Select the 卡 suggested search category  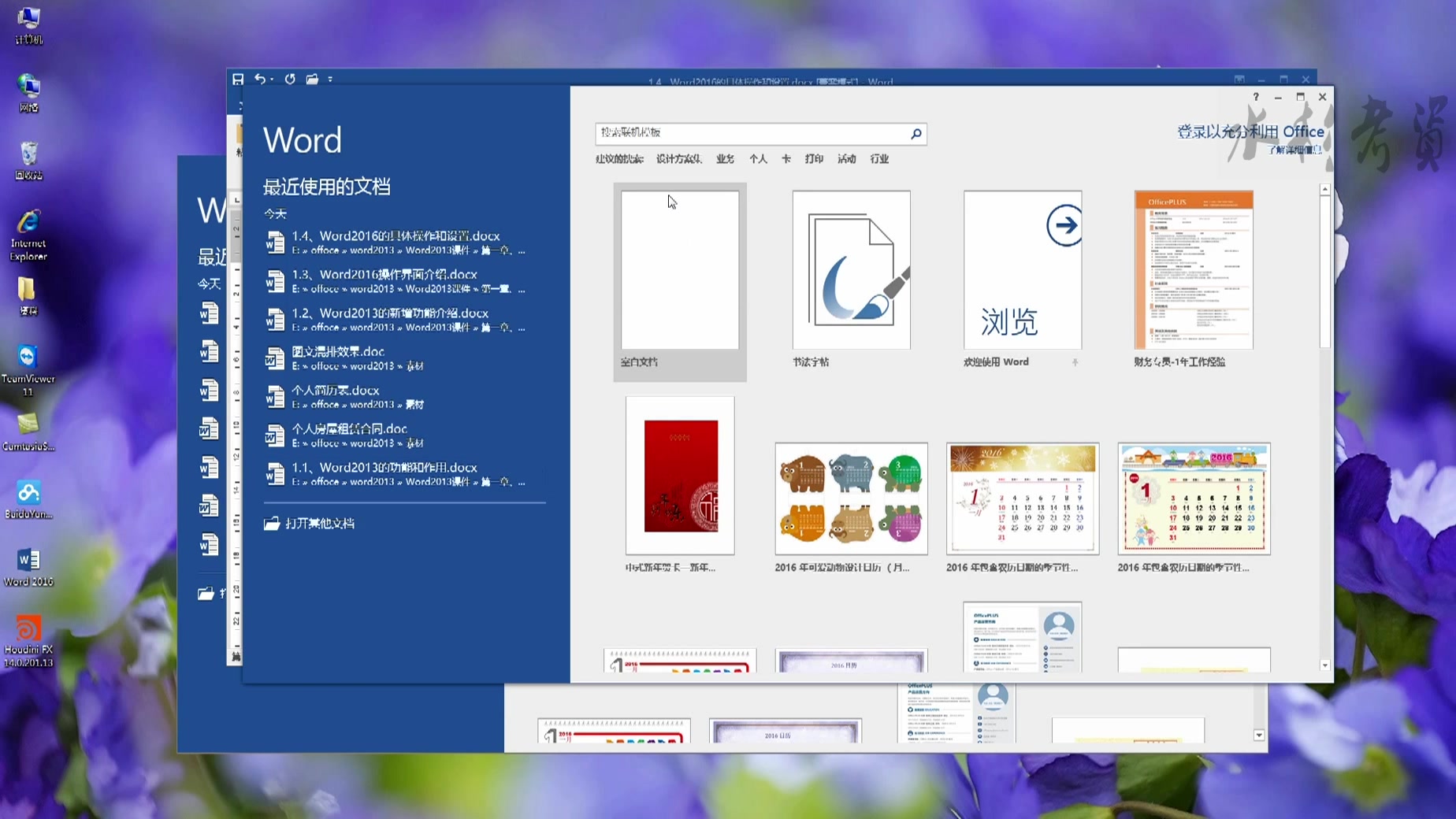pyautogui.click(x=786, y=159)
